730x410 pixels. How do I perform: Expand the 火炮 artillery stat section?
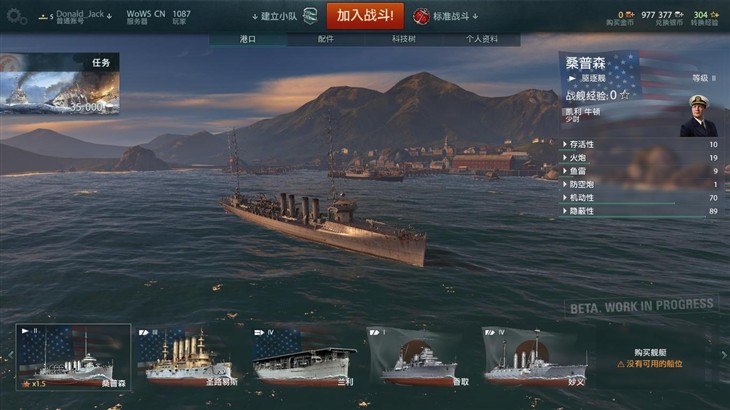click(640, 158)
